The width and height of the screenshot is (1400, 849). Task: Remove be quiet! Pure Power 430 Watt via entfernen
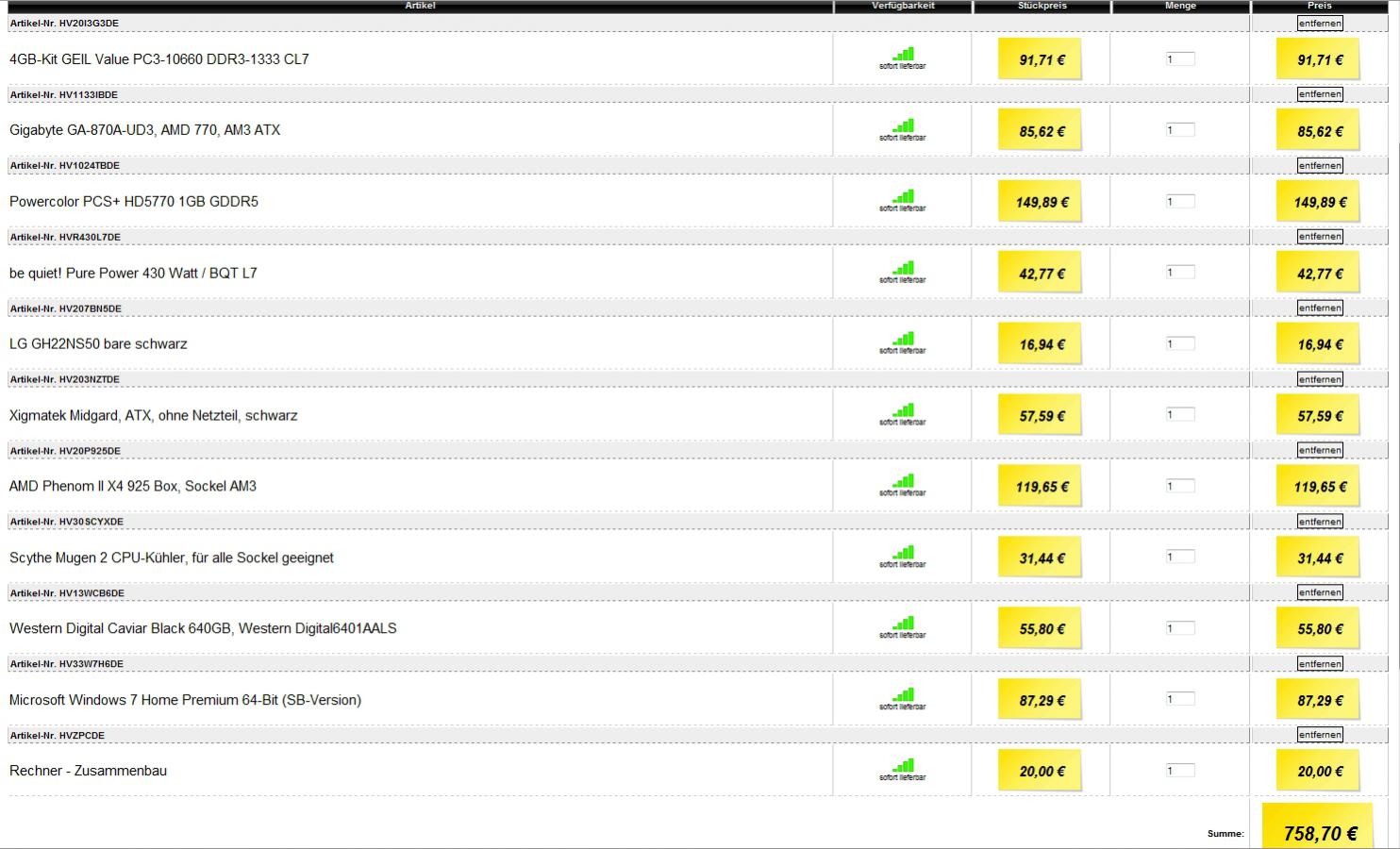click(1320, 237)
